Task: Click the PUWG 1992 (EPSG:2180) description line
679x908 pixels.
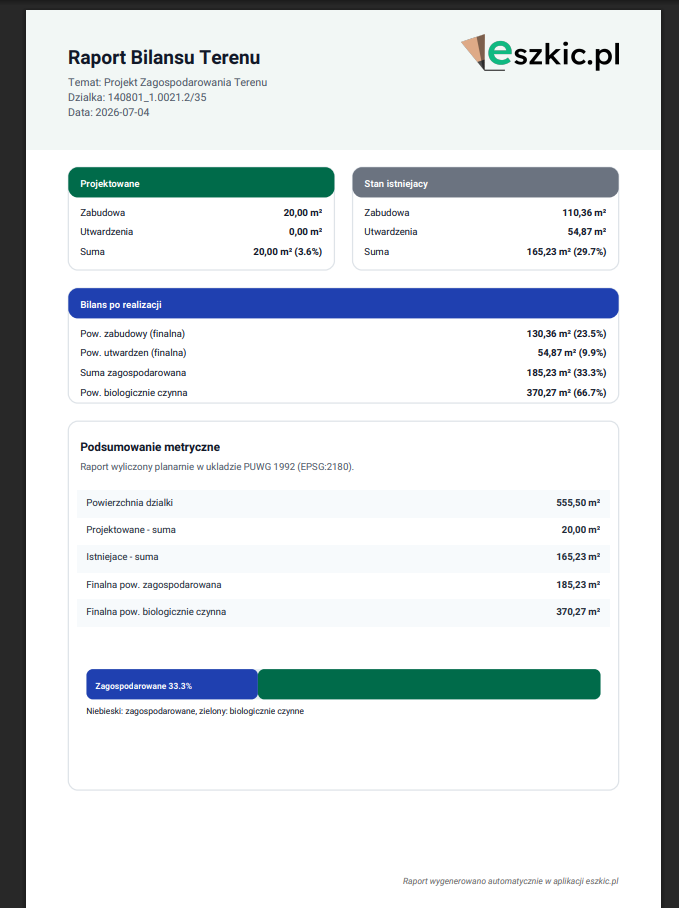Action: coord(217,467)
